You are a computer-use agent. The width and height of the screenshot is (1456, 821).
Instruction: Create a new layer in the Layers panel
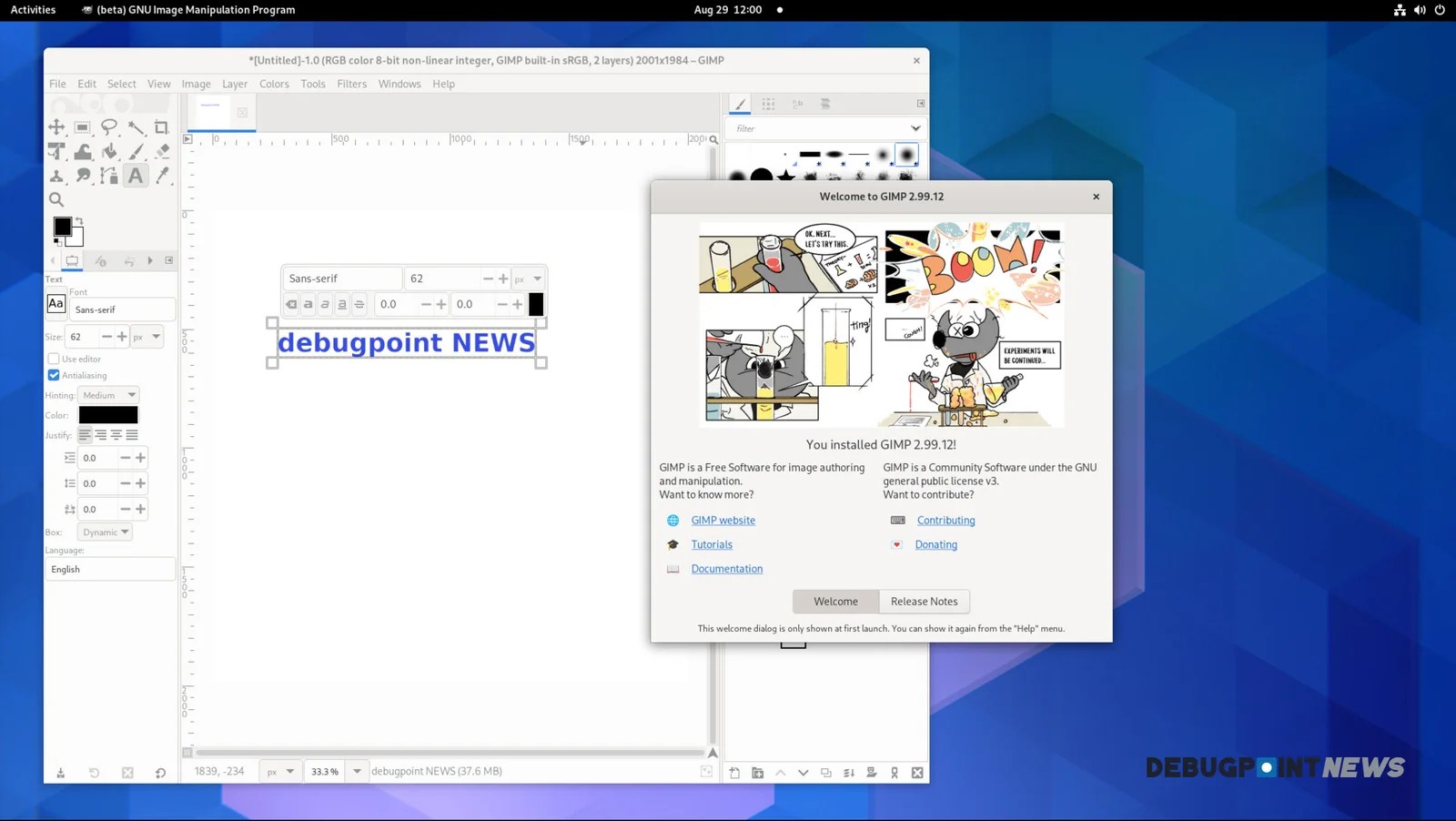click(x=734, y=772)
